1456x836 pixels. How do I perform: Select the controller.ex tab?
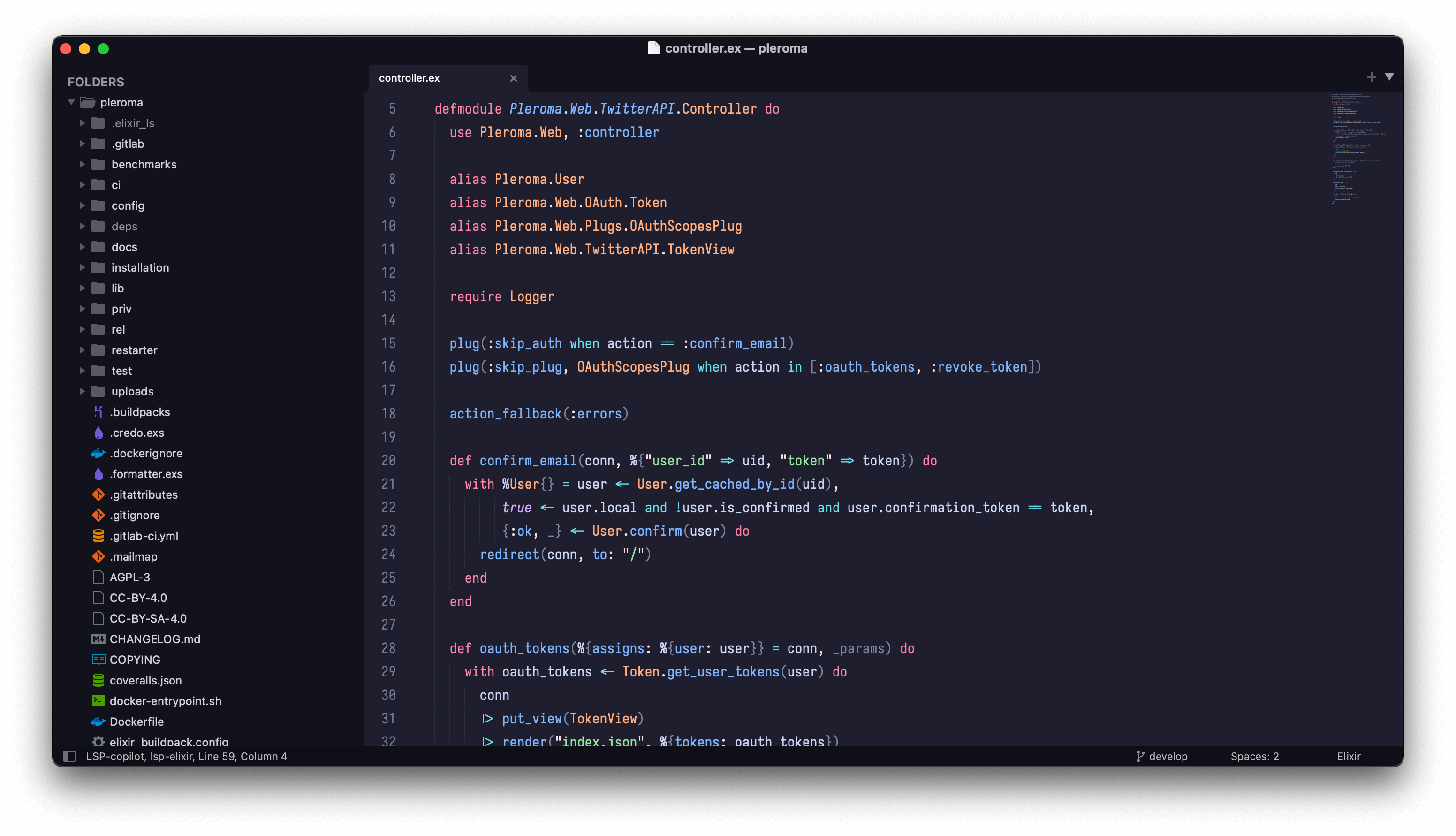pos(409,78)
